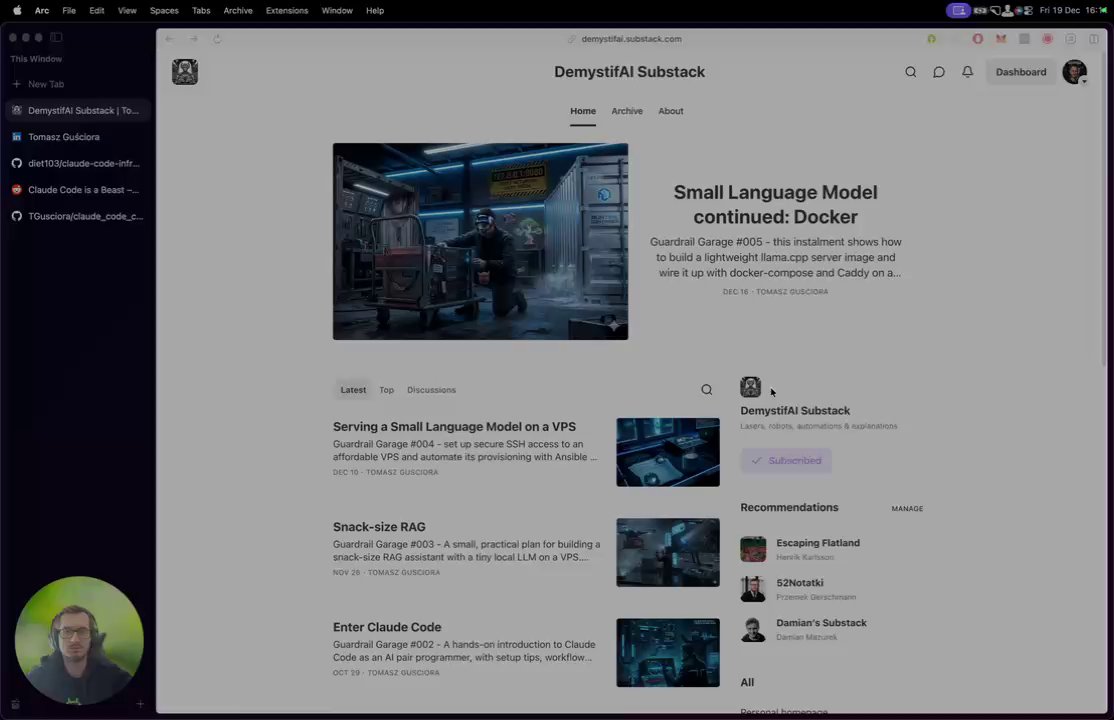Switch to the Archive page tab

pos(627,111)
